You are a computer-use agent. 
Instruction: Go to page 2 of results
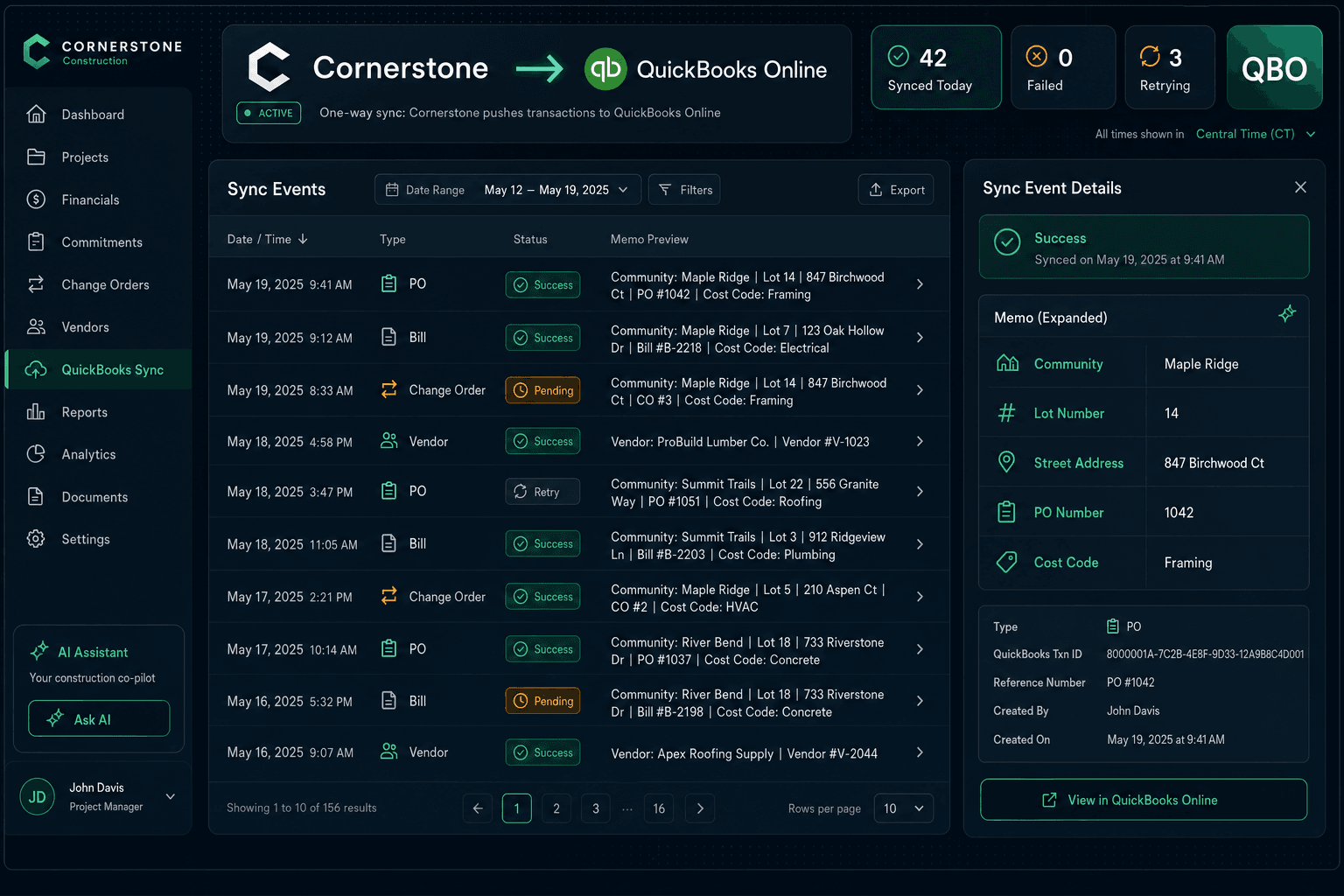point(556,808)
